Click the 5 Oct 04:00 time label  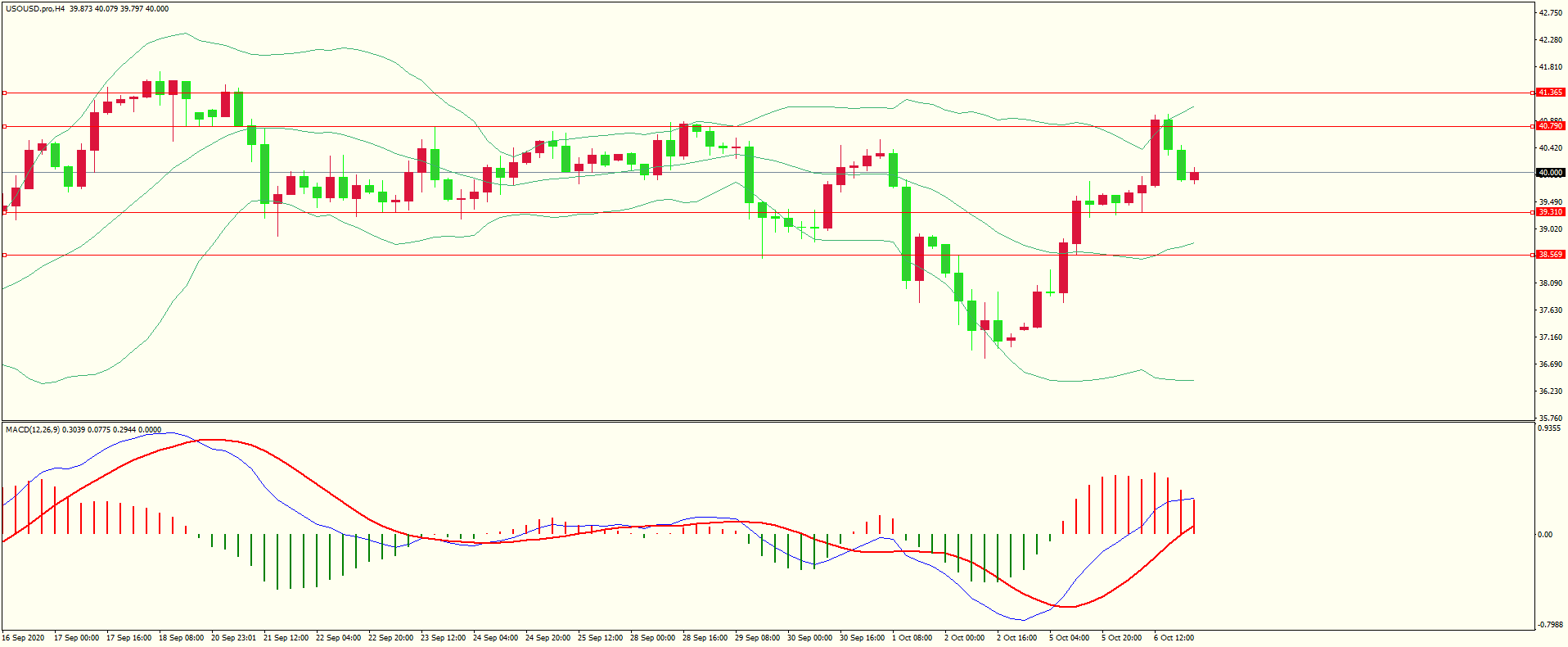[1069, 638]
